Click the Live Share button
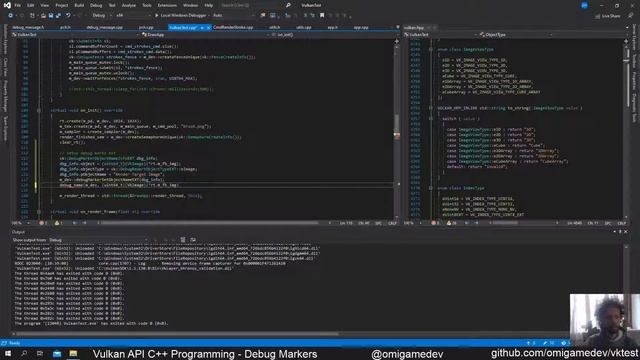 click(x=608, y=16)
